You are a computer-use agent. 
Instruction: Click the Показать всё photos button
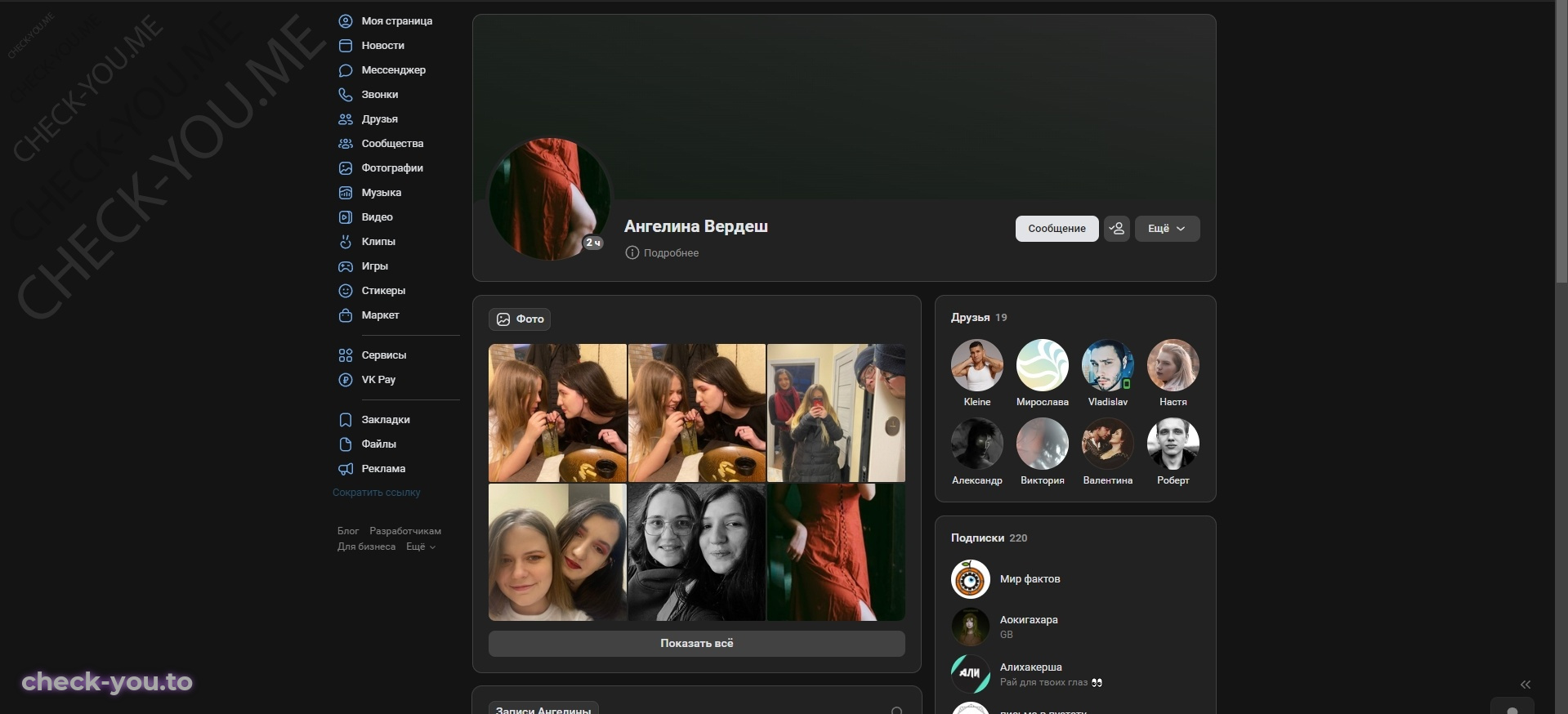(x=697, y=644)
